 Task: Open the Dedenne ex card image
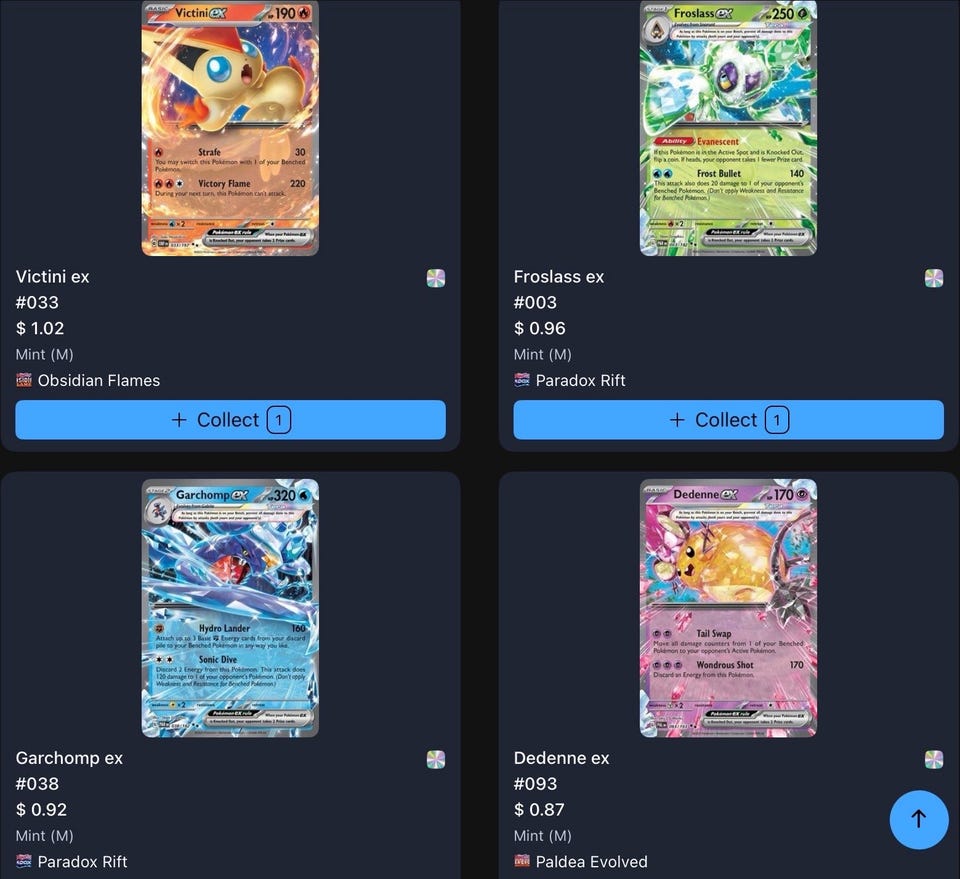pyautogui.click(x=729, y=608)
